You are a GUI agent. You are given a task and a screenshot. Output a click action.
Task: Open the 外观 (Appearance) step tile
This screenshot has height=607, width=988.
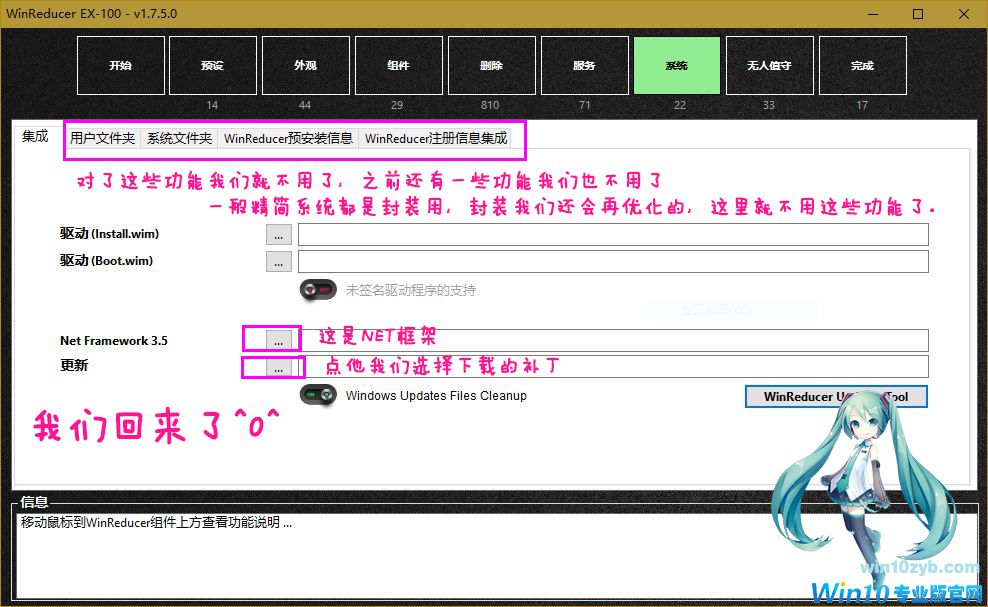tap(305, 66)
